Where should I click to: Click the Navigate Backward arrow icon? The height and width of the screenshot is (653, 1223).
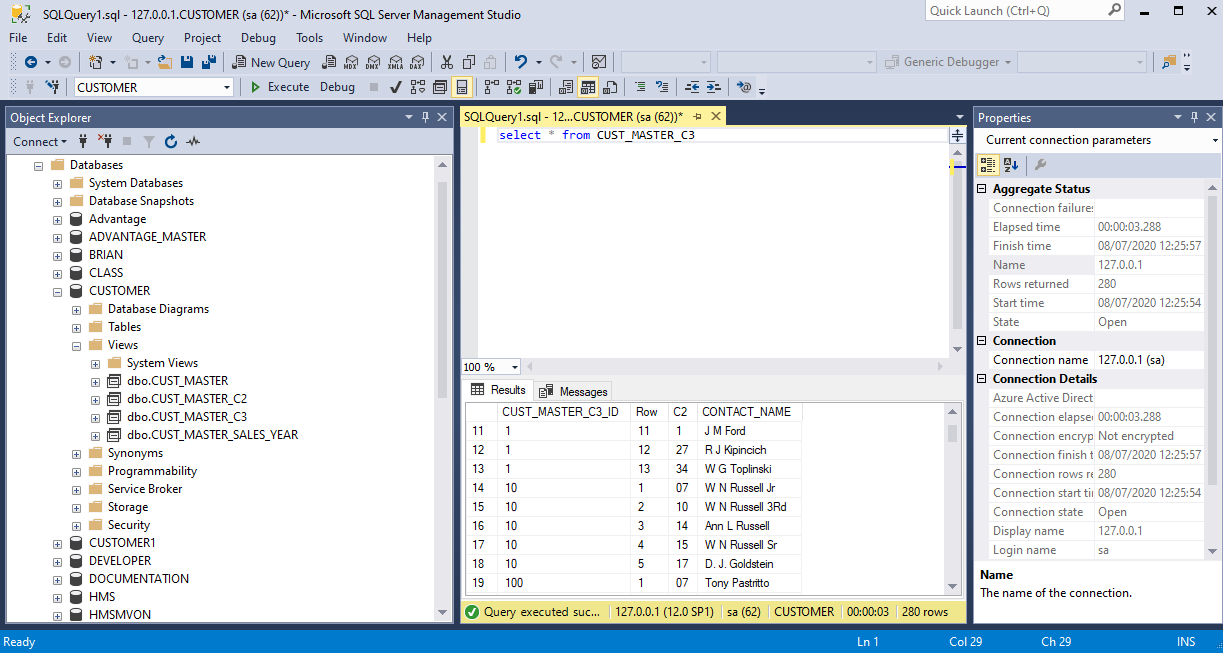31,62
